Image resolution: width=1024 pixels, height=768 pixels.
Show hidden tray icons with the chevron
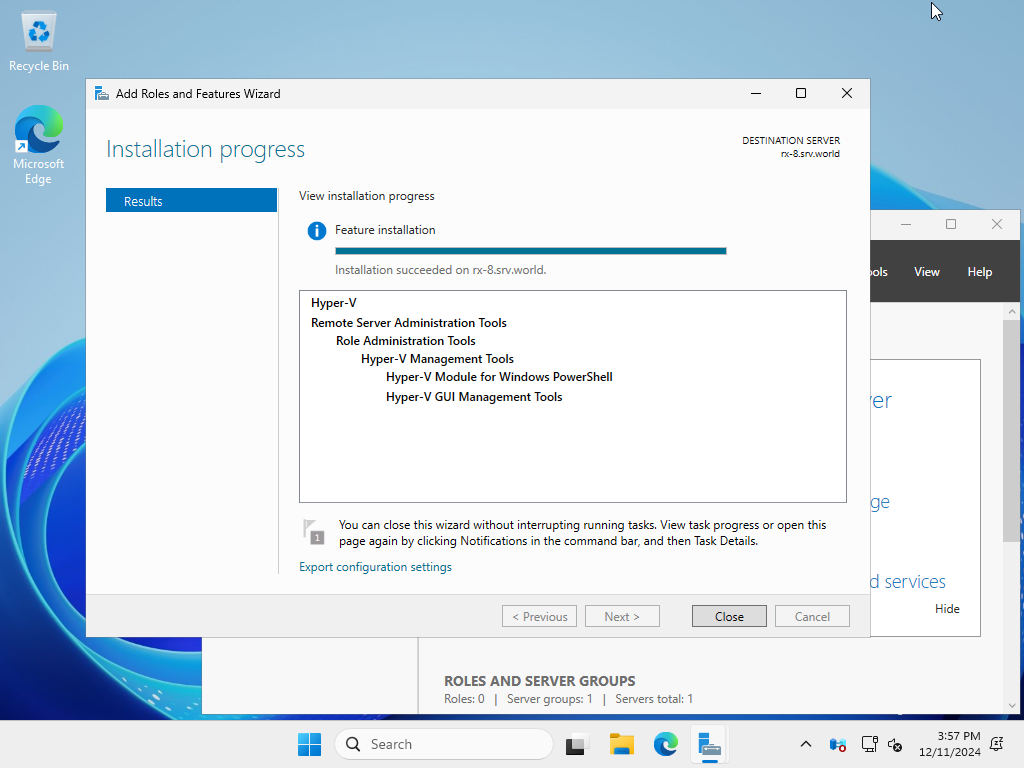(x=806, y=744)
